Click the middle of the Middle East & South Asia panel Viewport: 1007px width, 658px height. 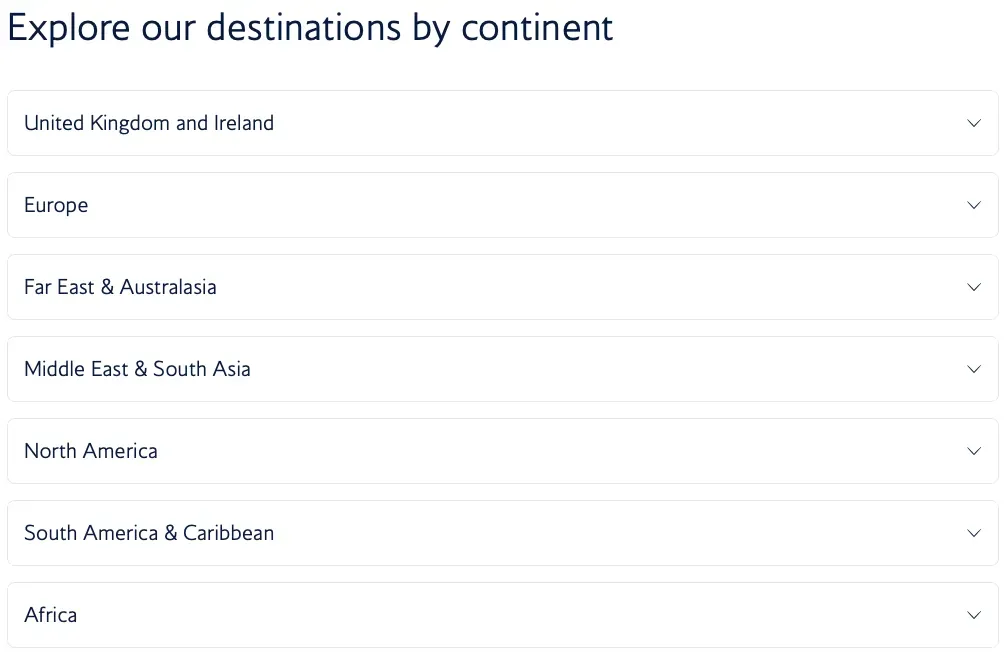pos(503,369)
